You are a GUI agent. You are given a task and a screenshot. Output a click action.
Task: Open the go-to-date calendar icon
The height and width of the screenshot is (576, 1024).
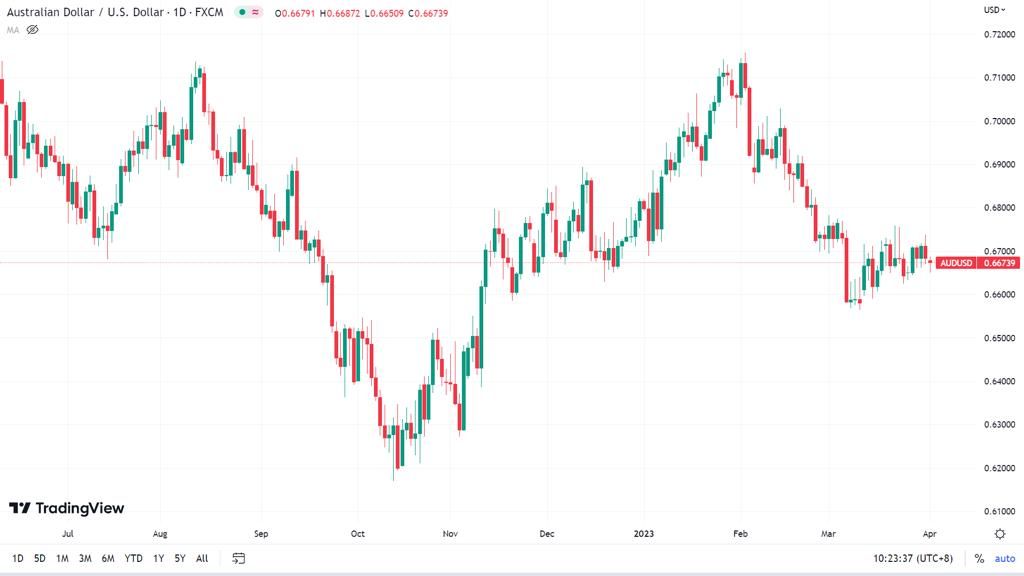pos(238,558)
